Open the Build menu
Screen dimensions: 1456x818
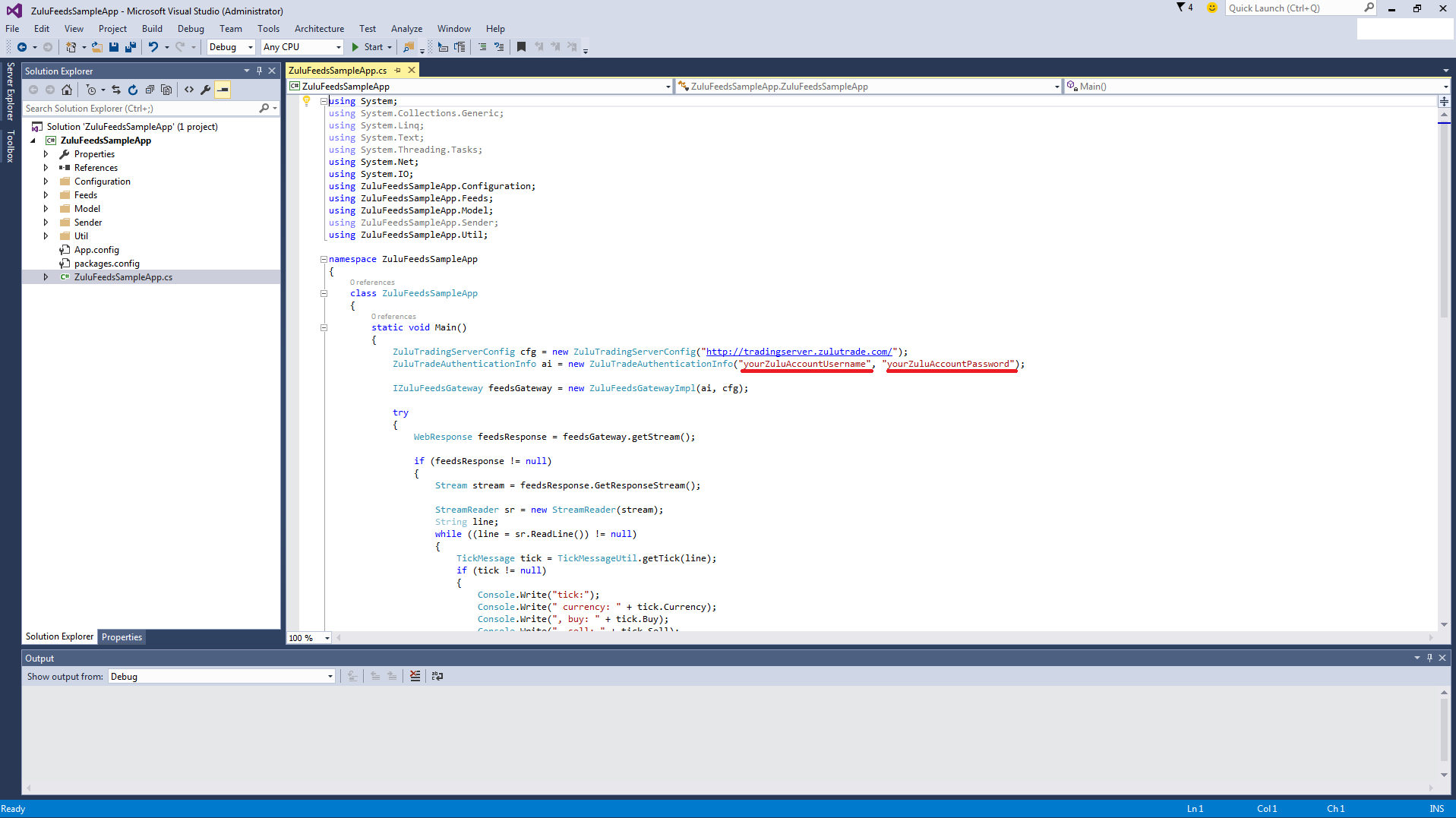click(x=152, y=29)
